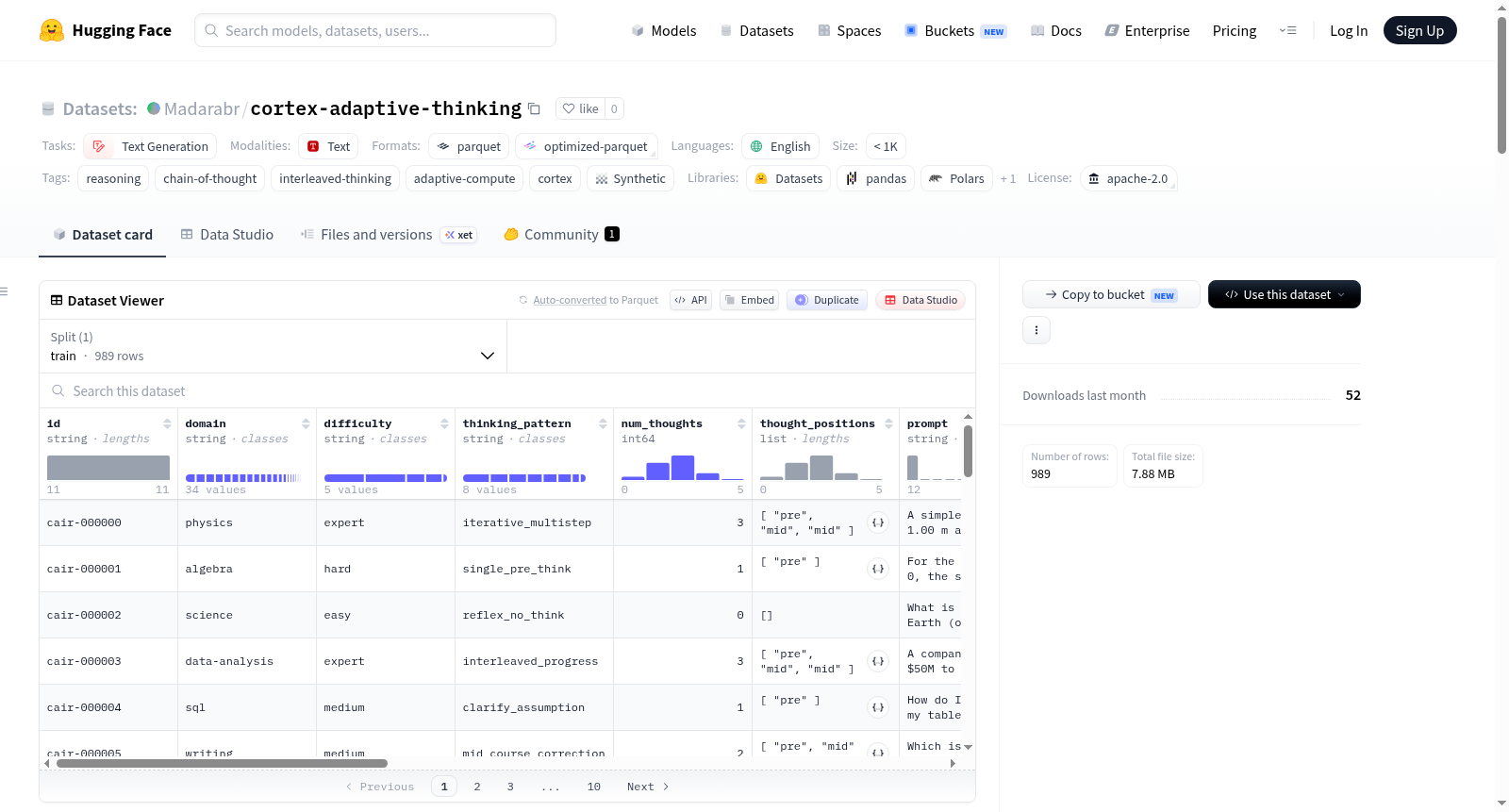Viewport: 1509px width, 812px height.
Task: Select the optimized-parquet format tag
Action: tap(587, 146)
